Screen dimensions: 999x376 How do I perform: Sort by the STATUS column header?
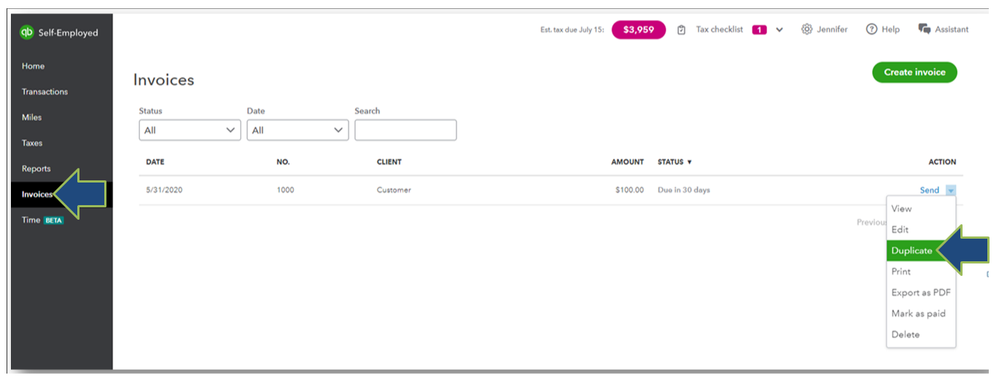(x=675, y=162)
